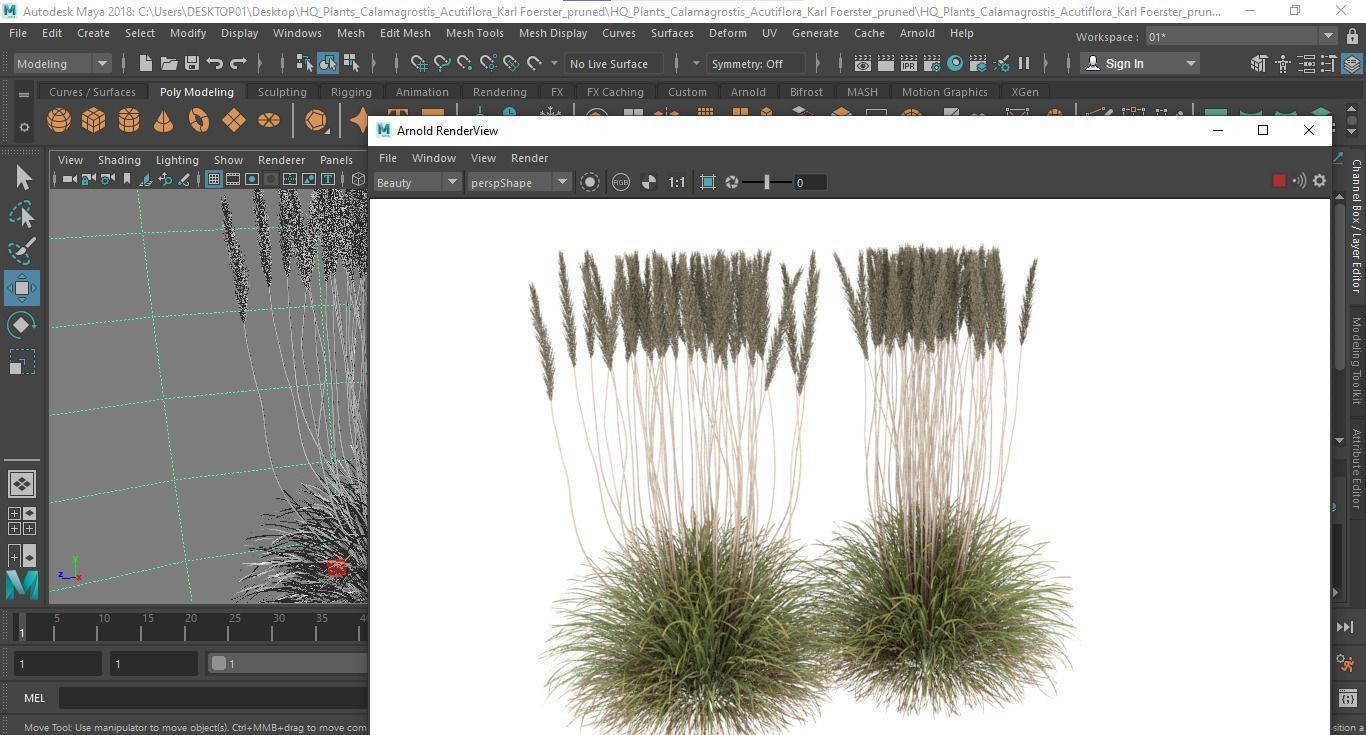1366x735 pixels.
Task: Choose the Paint selection tool
Action: (22, 250)
